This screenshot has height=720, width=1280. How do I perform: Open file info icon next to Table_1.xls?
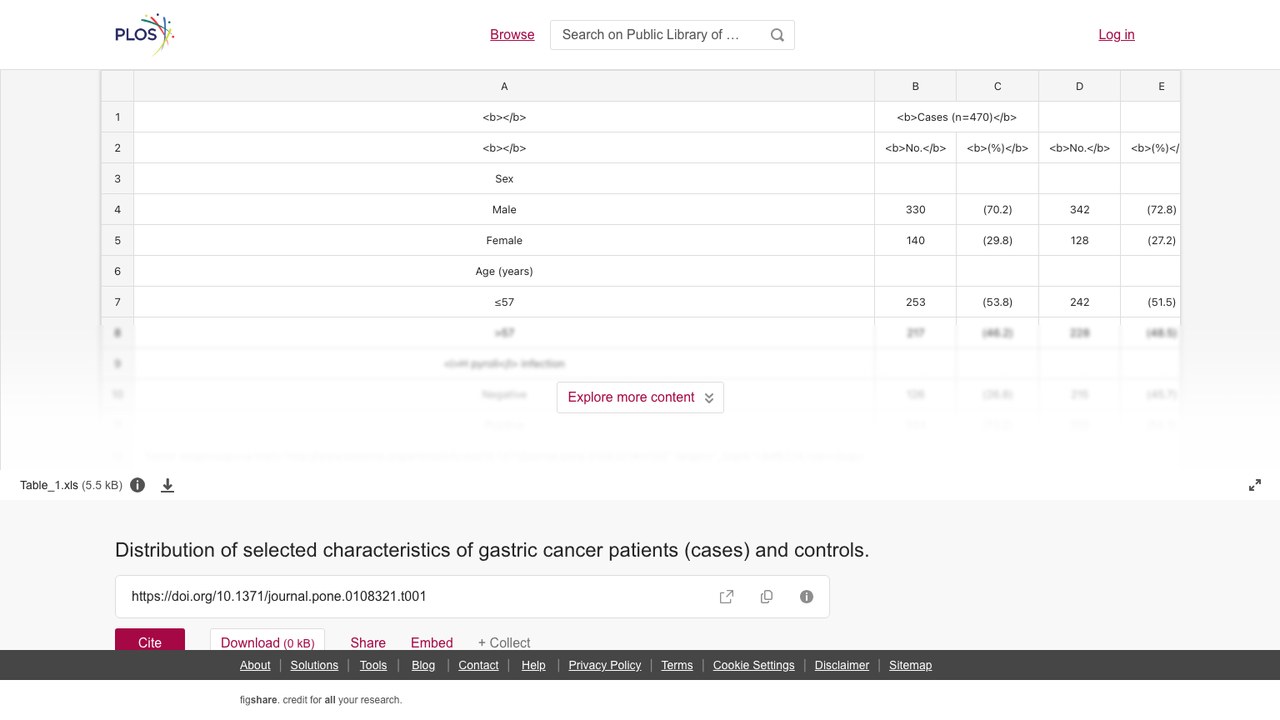pyautogui.click(x=138, y=485)
